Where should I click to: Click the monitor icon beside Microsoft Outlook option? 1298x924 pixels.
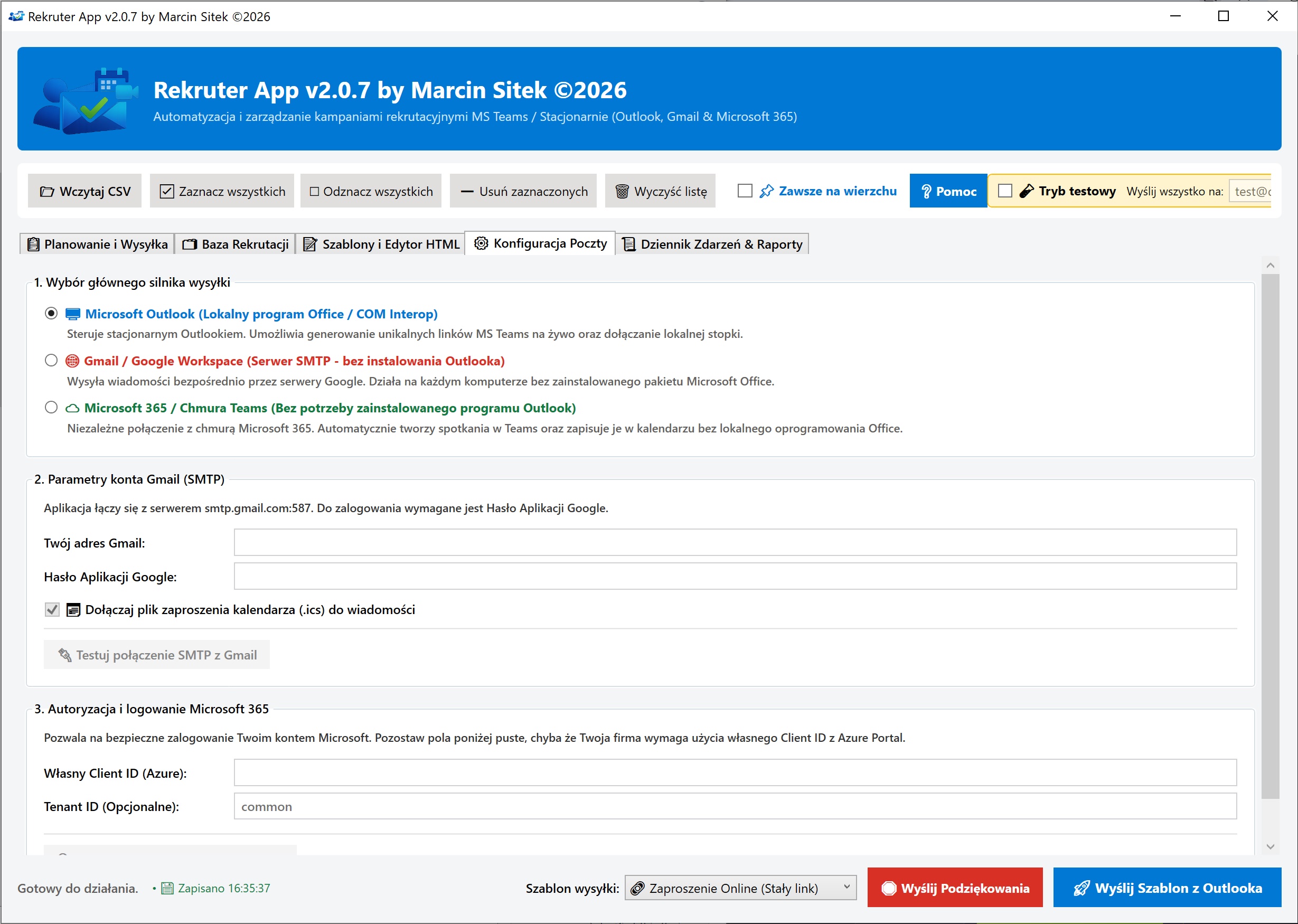click(73, 314)
